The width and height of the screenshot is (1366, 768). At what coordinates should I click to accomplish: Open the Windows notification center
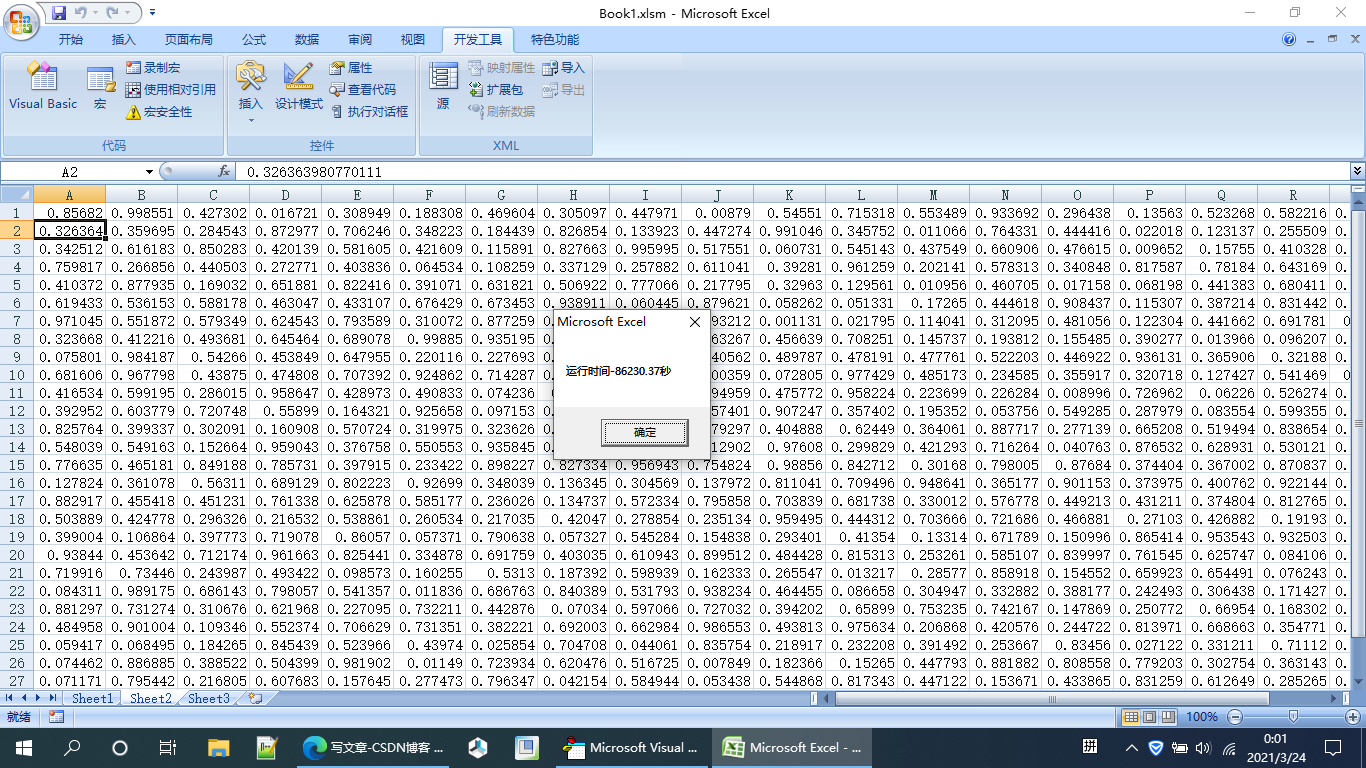[1333, 748]
